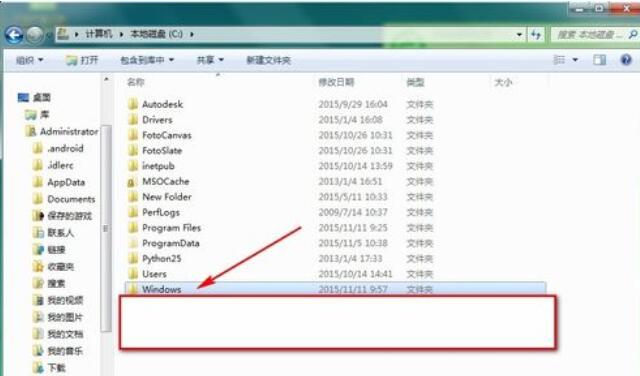The height and width of the screenshot is (376, 640).
Task: Open 保存的游戏 in navigation pane
Action: pyautogui.click(x=62, y=216)
